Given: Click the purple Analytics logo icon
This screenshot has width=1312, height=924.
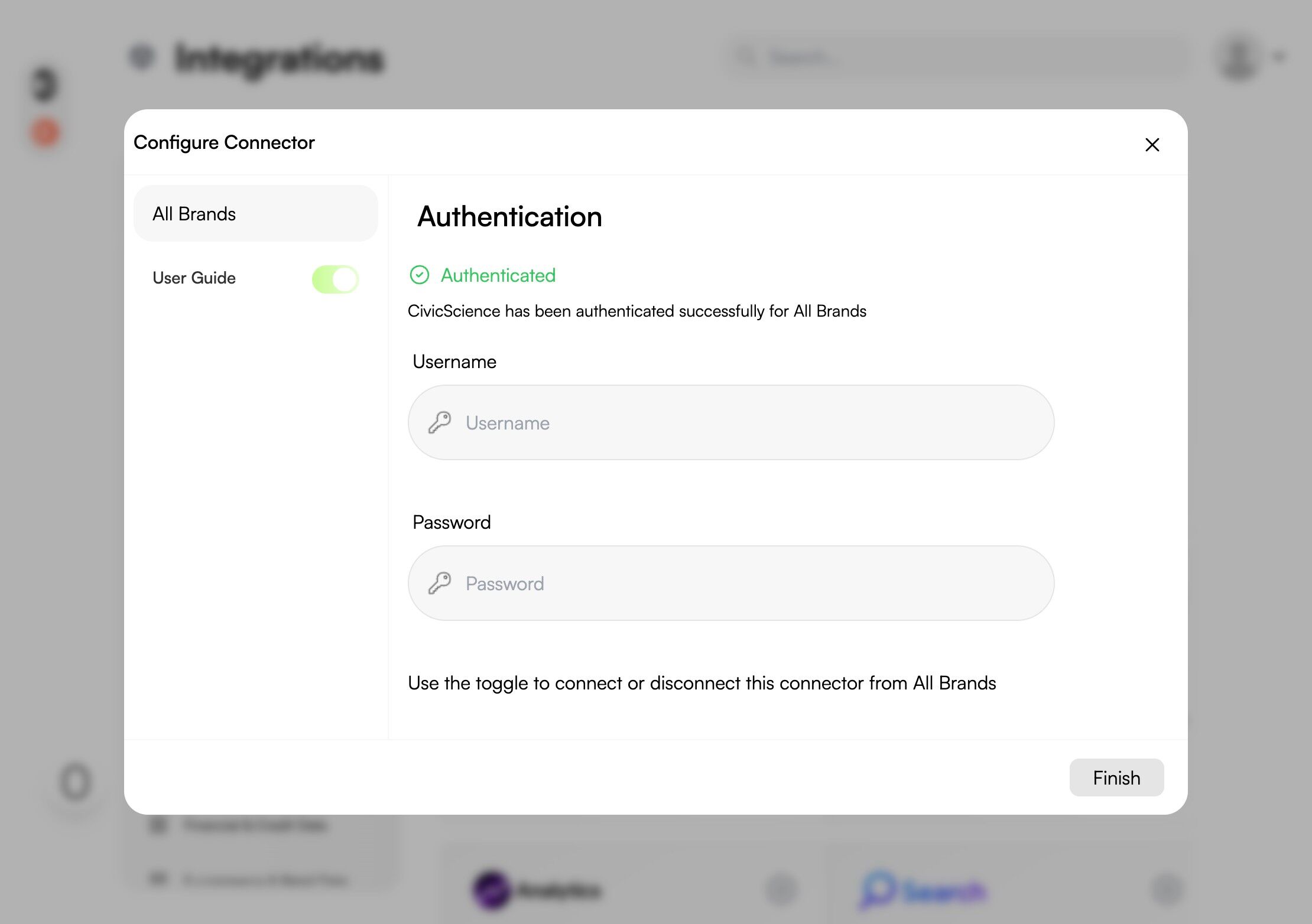Looking at the screenshot, I should pos(492,889).
